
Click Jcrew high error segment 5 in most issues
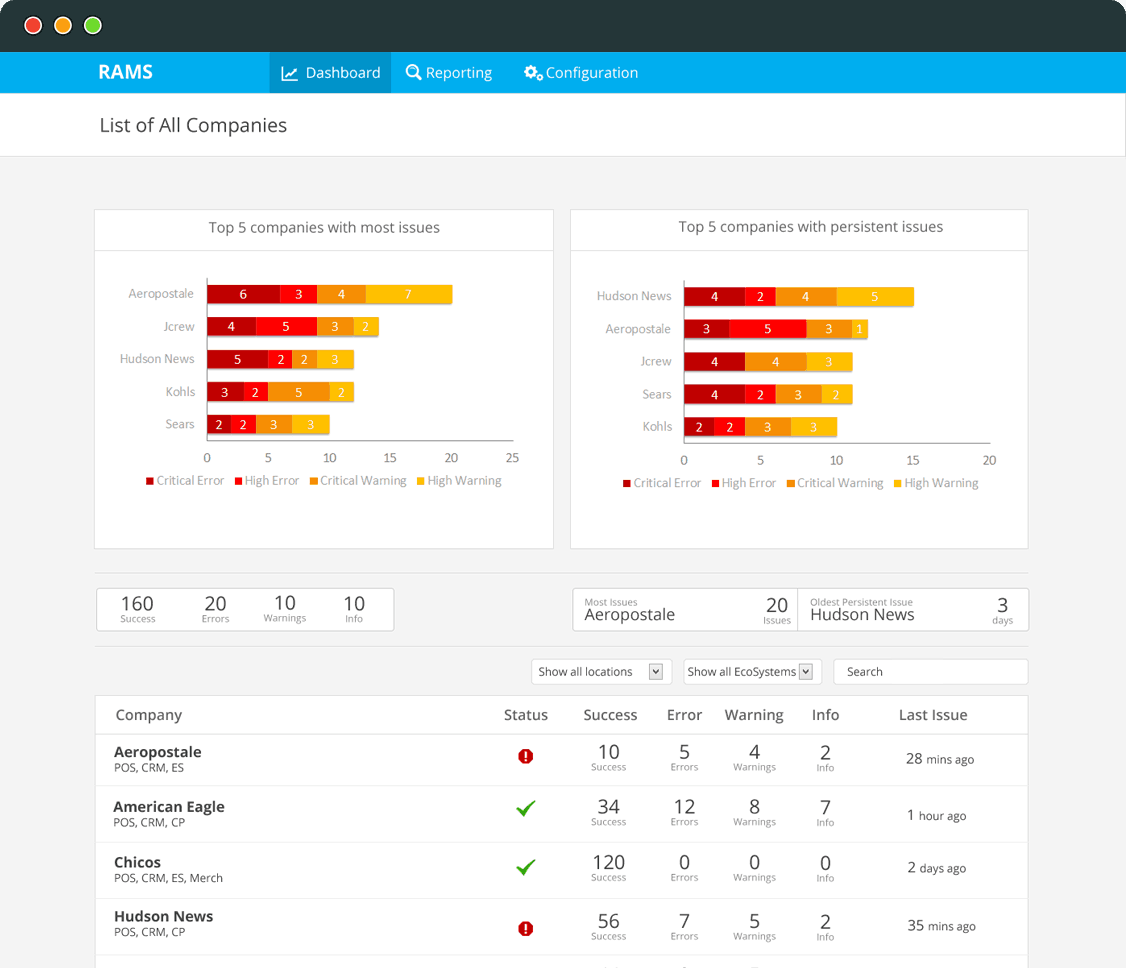[x=286, y=327]
